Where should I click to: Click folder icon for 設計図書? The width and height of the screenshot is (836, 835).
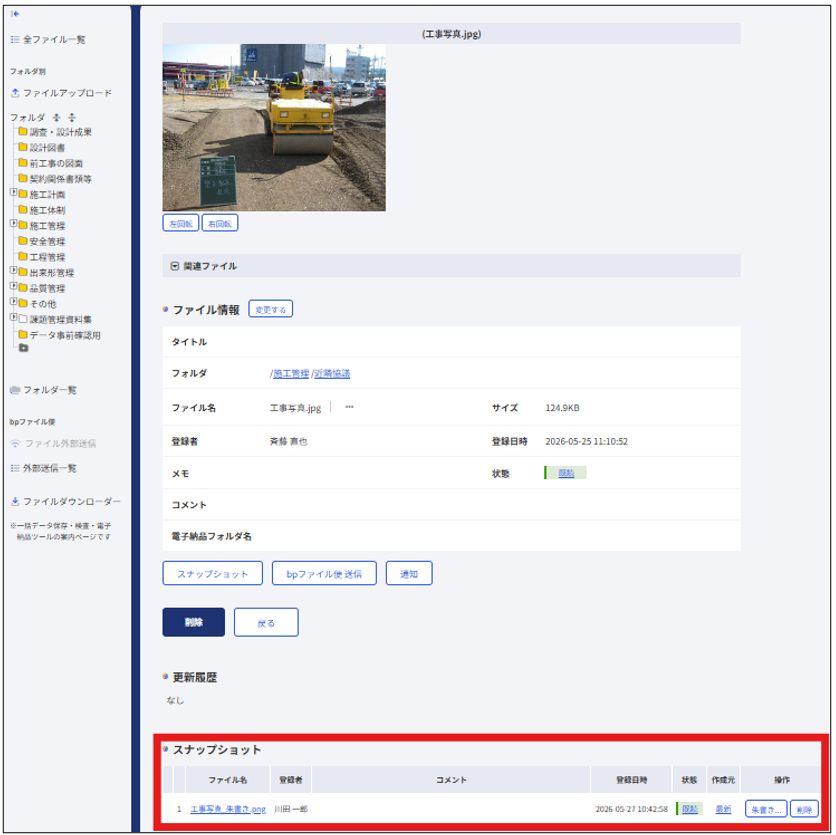tap(23, 147)
